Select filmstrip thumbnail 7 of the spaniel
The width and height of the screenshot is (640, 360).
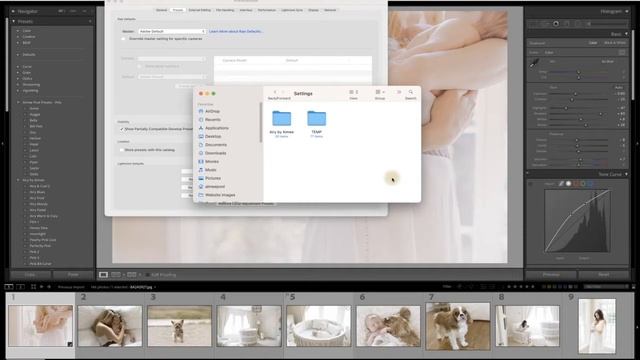458,326
